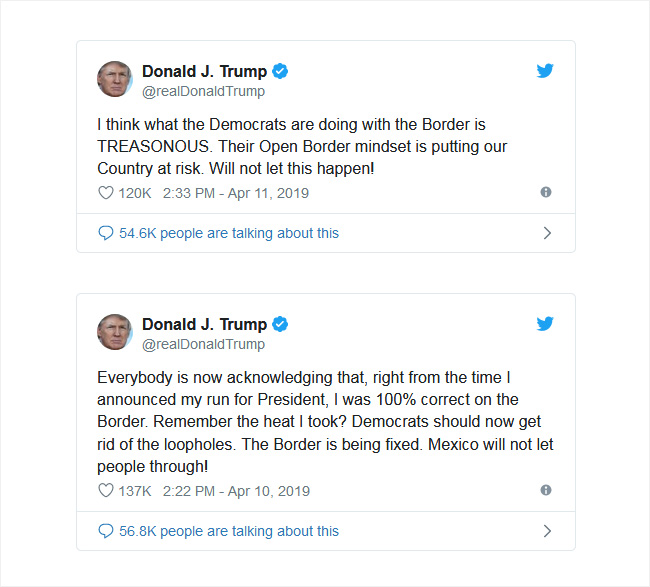Expand second tweet conversation with chevron arrow
Screen dimensions: 650x587
547,531
